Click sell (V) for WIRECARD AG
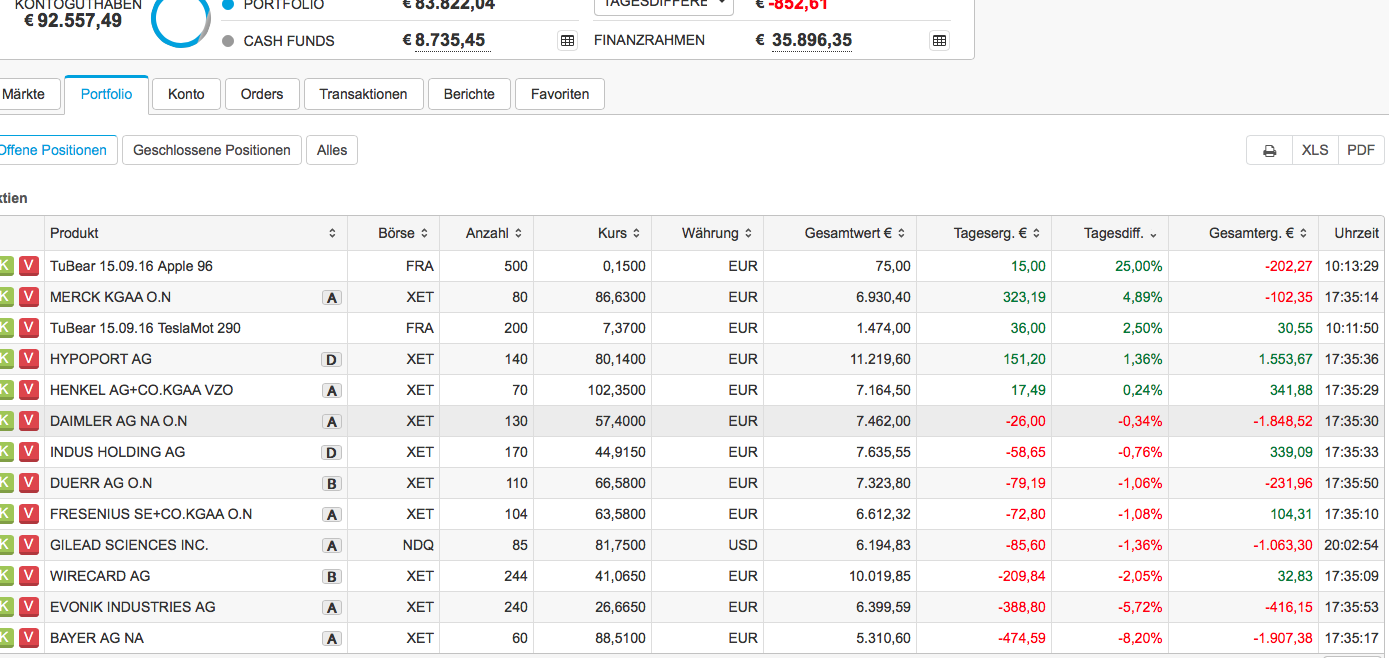 29,576
